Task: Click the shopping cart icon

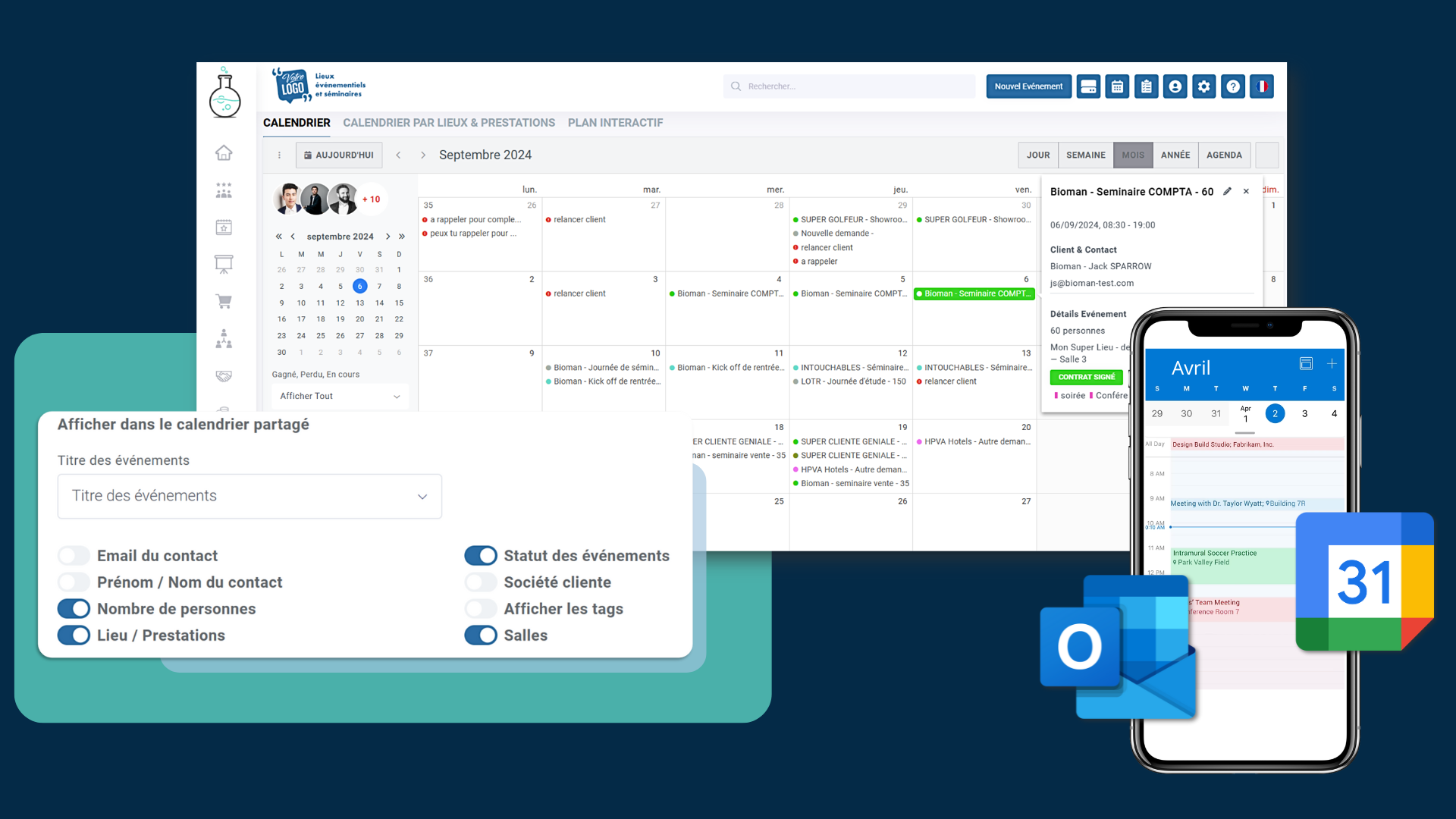Action: pyautogui.click(x=224, y=301)
